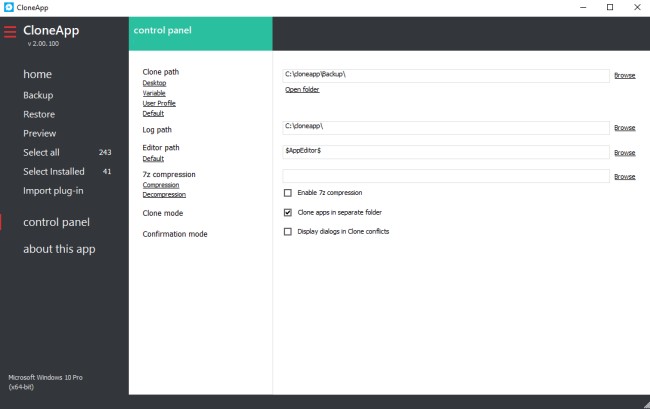Open control panel in sidebar
The width and height of the screenshot is (650, 409).
coord(56,222)
